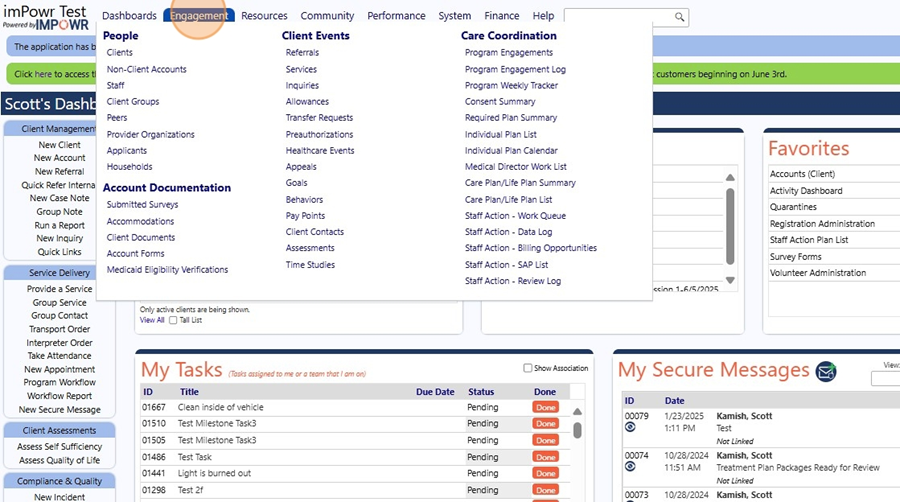Open Client Groups
The height and width of the screenshot is (502, 900).
[133, 101]
